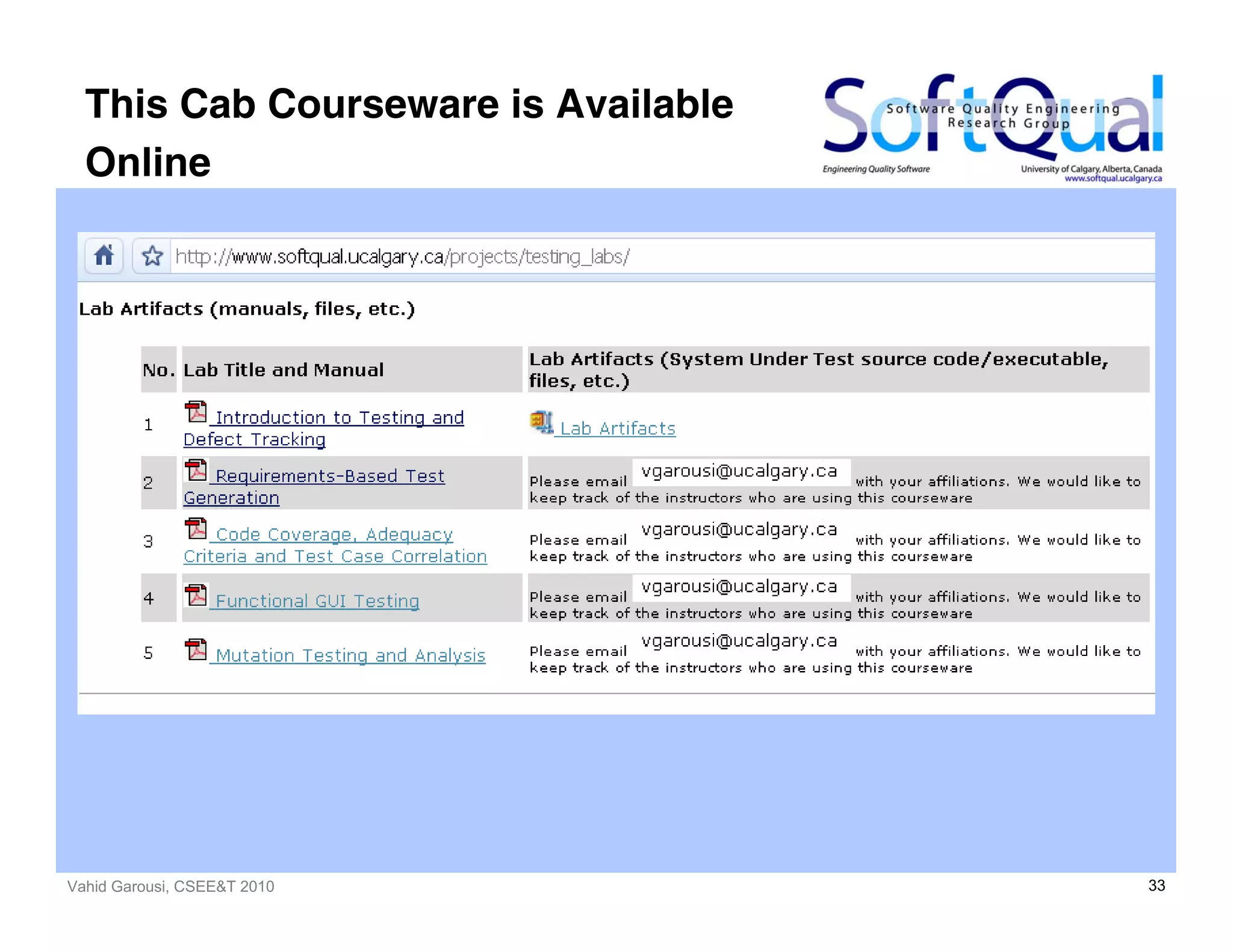Click vgarousi@ucalgary.ca email in row 4
1233x952 pixels.
click(x=739, y=587)
